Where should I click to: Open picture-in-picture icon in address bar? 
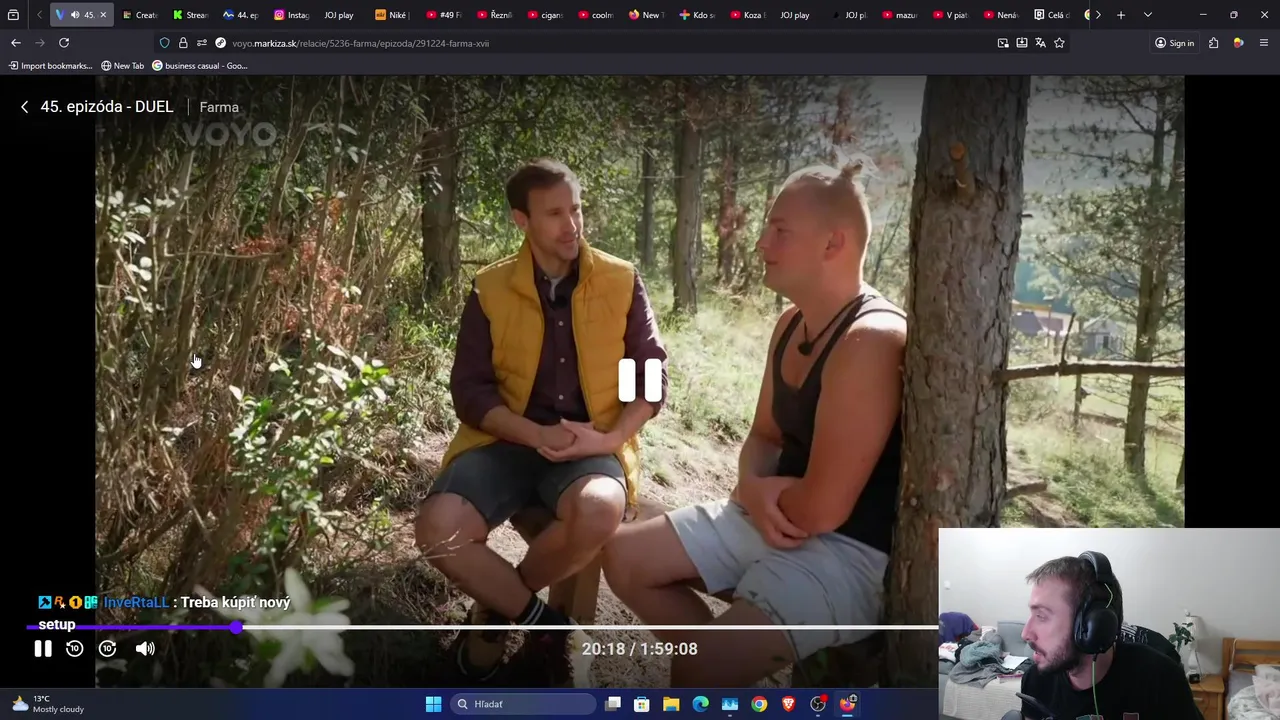pos(1003,43)
